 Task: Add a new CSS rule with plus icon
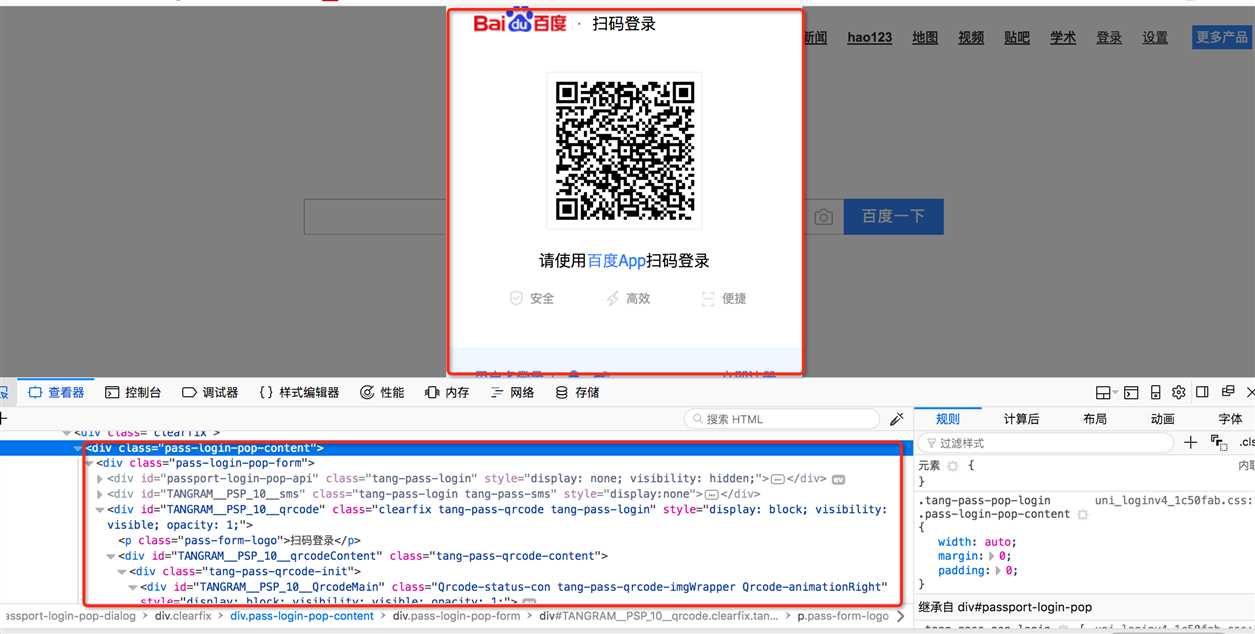tap(1190, 442)
